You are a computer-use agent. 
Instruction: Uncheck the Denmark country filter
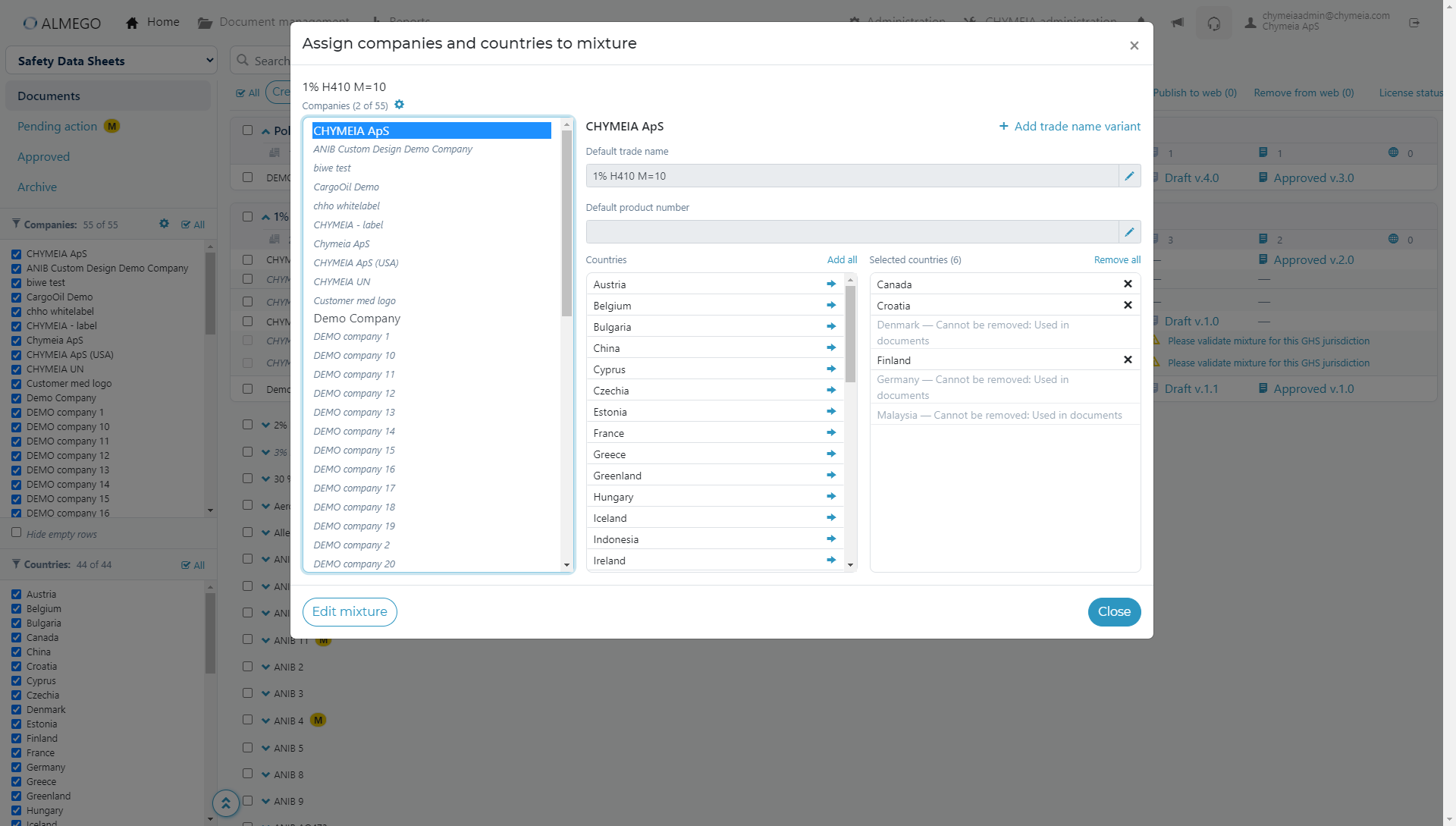click(16, 710)
